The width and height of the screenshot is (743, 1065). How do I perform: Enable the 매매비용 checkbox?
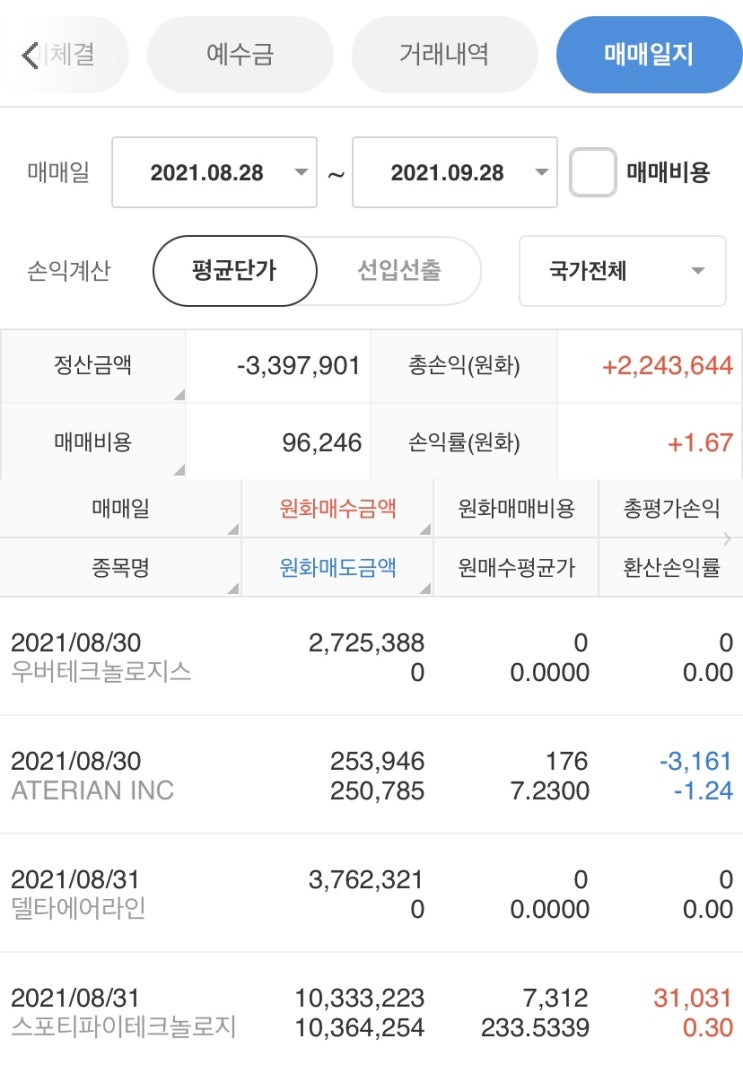[x=592, y=173]
